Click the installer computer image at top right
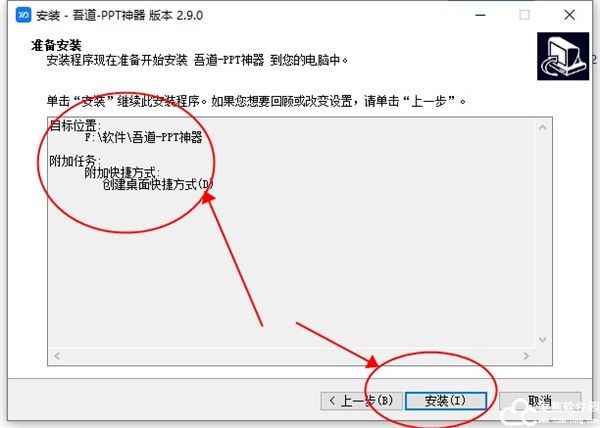Screen dimensions: 600x428 pyautogui.click(x=563, y=56)
